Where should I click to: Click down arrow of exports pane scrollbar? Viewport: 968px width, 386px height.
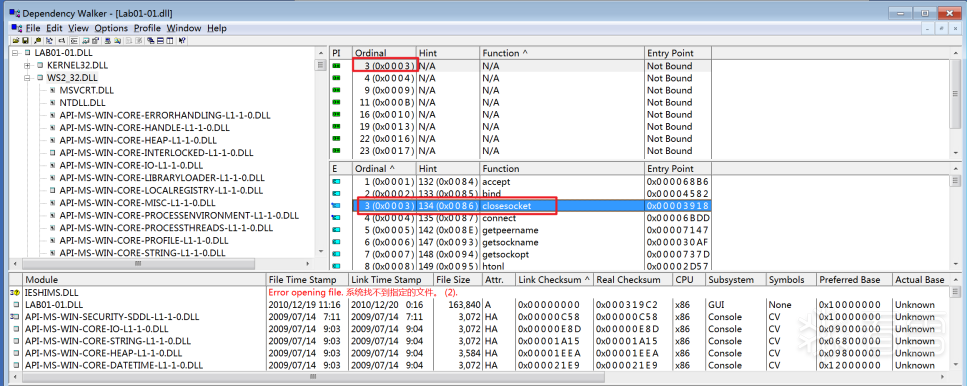pyautogui.click(x=956, y=265)
